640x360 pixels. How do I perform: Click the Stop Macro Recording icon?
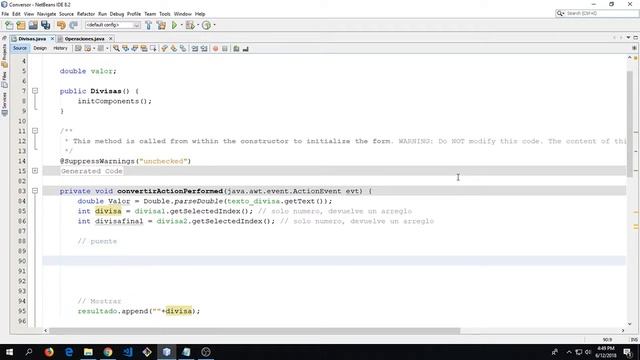pyautogui.click(x=224, y=49)
